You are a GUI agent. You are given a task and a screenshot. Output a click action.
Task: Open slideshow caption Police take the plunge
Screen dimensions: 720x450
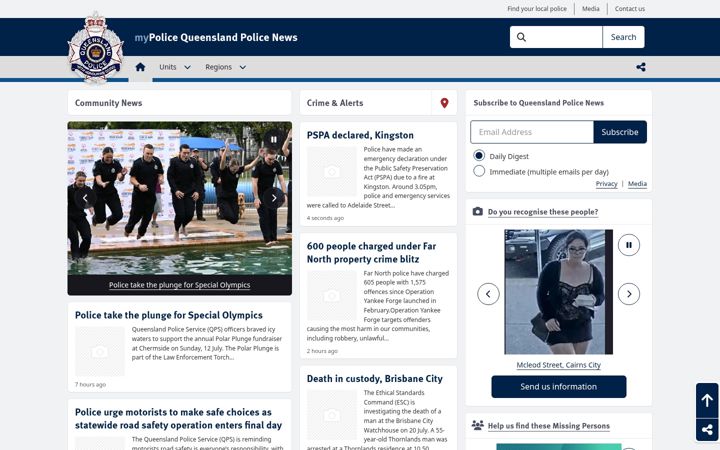pyautogui.click(x=180, y=285)
